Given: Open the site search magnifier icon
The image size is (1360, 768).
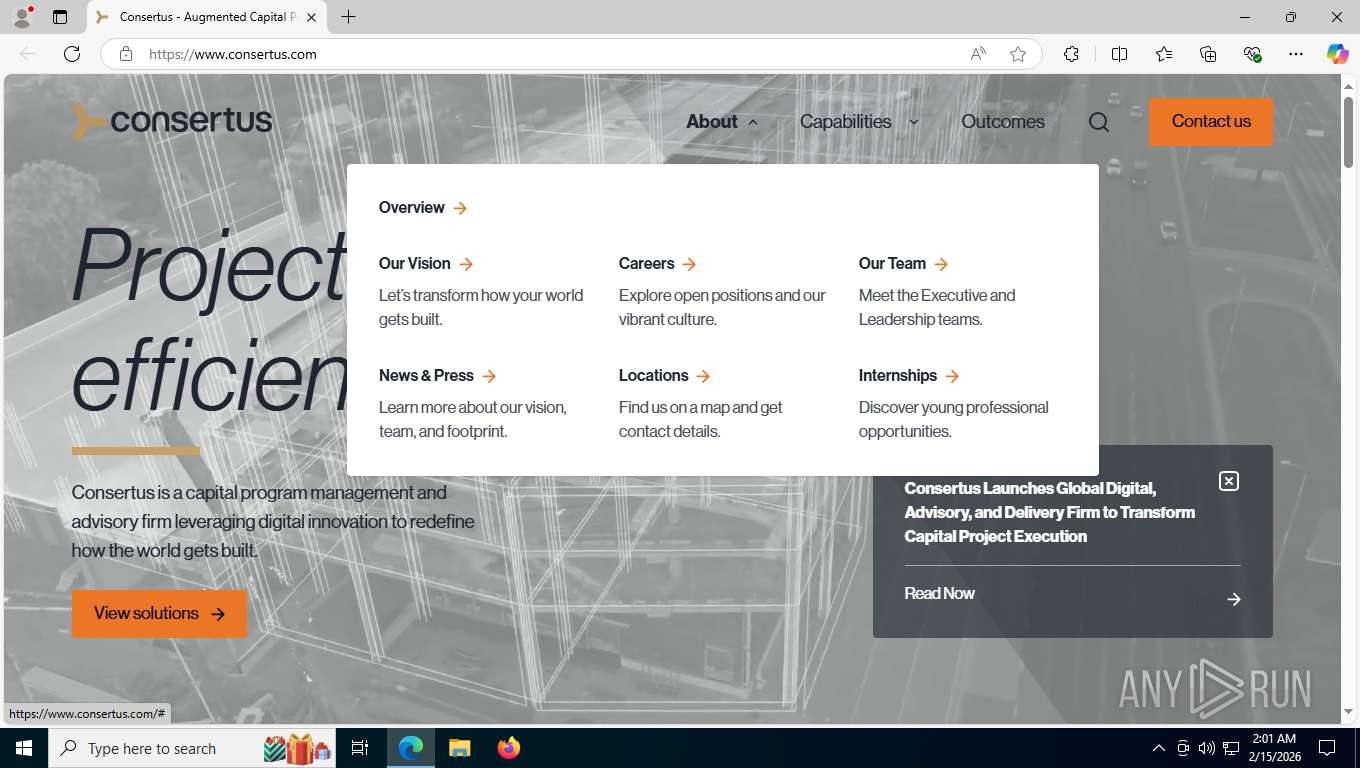Looking at the screenshot, I should 1099,122.
